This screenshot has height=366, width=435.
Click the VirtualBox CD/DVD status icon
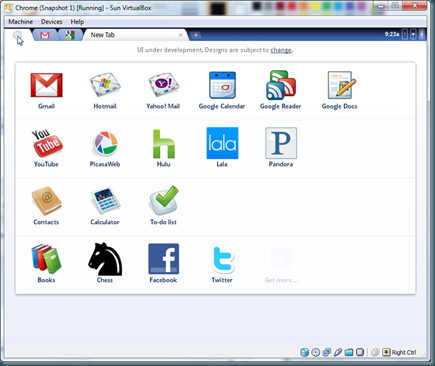pyautogui.click(x=316, y=352)
